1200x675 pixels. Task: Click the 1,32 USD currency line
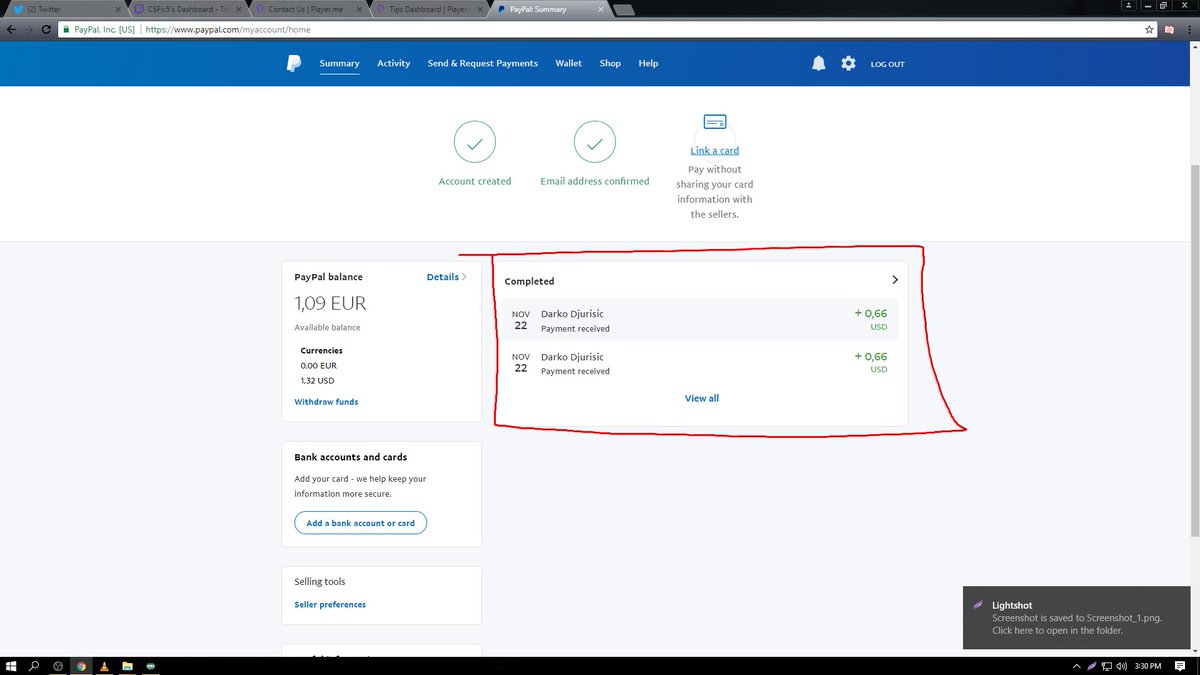pos(317,381)
